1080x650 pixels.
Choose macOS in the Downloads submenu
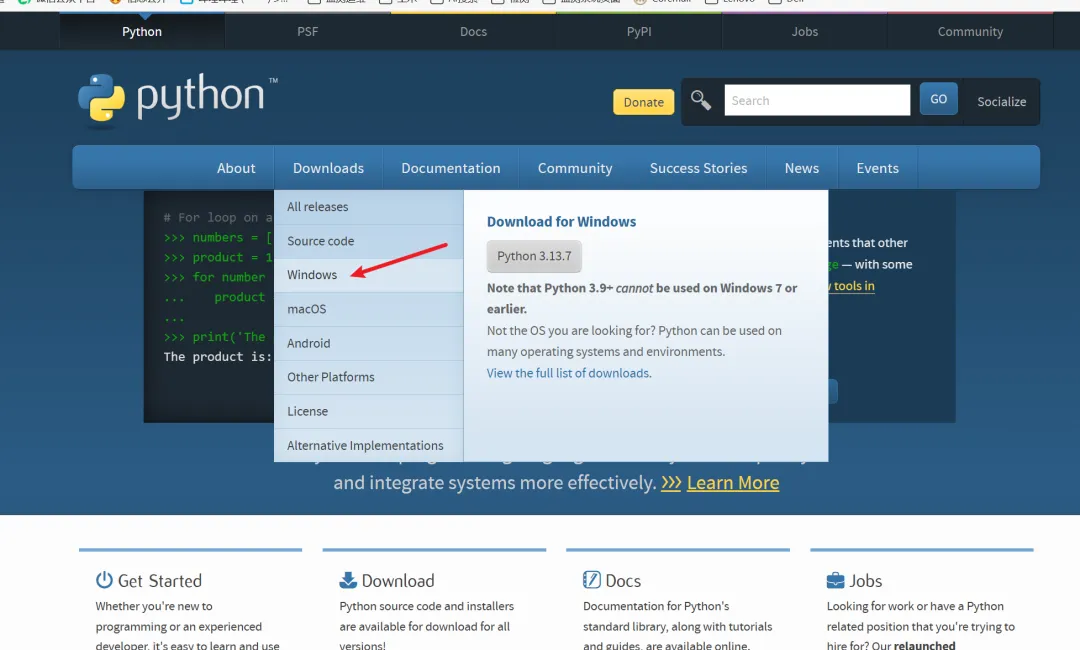pos(368,309)
